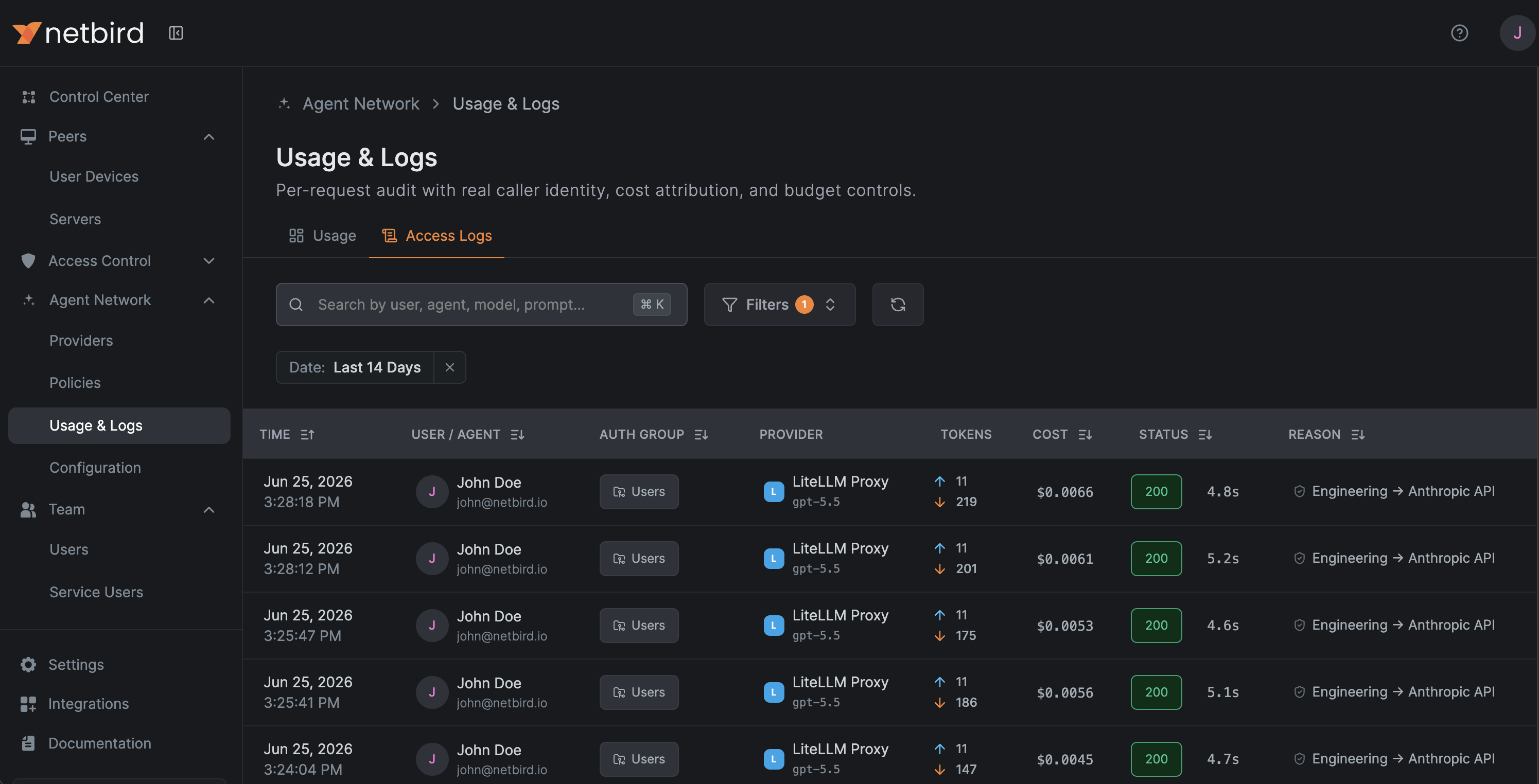
Task: Open the Date: Last 14 Days filter
Action: tap(355, 367)
